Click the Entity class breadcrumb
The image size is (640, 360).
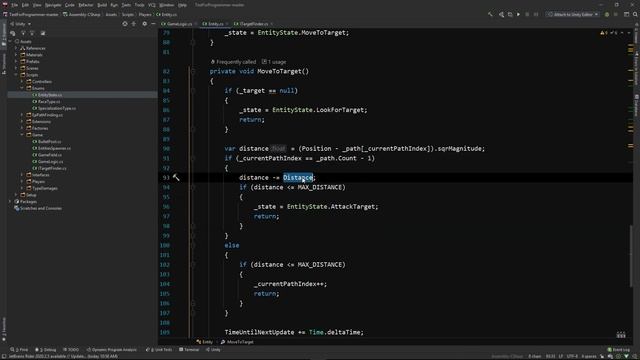(x=205, y=342)
